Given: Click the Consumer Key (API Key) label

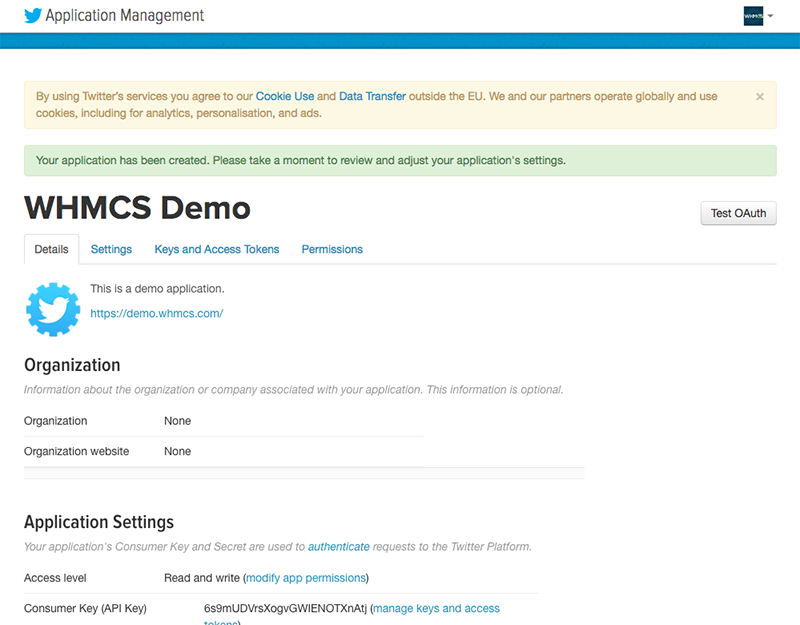Looking at the screenshot, I should point(85,608).
